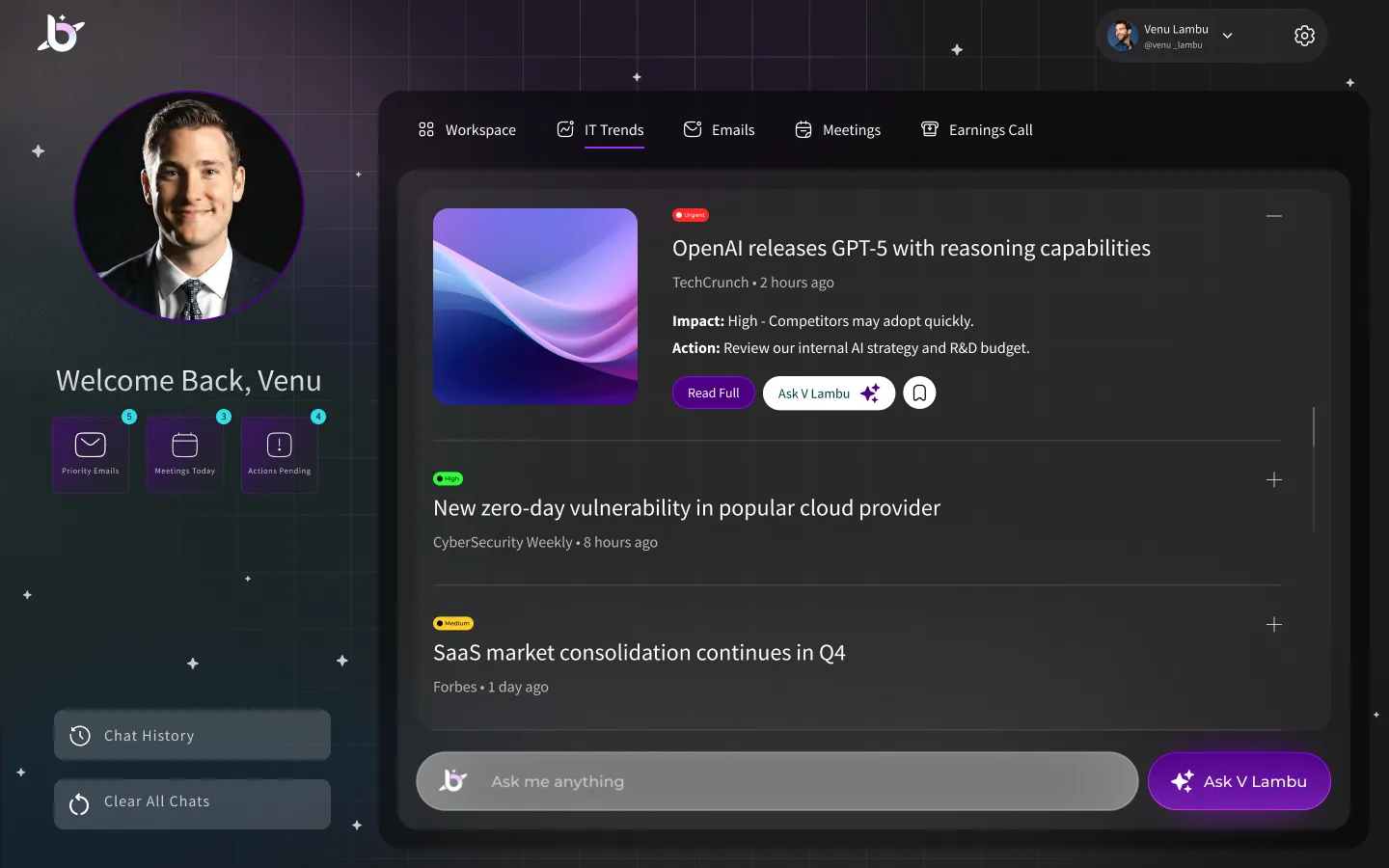Click the Clear All Chats refresh icon
Screen dimensions: 1389x868
click(79, 802)
